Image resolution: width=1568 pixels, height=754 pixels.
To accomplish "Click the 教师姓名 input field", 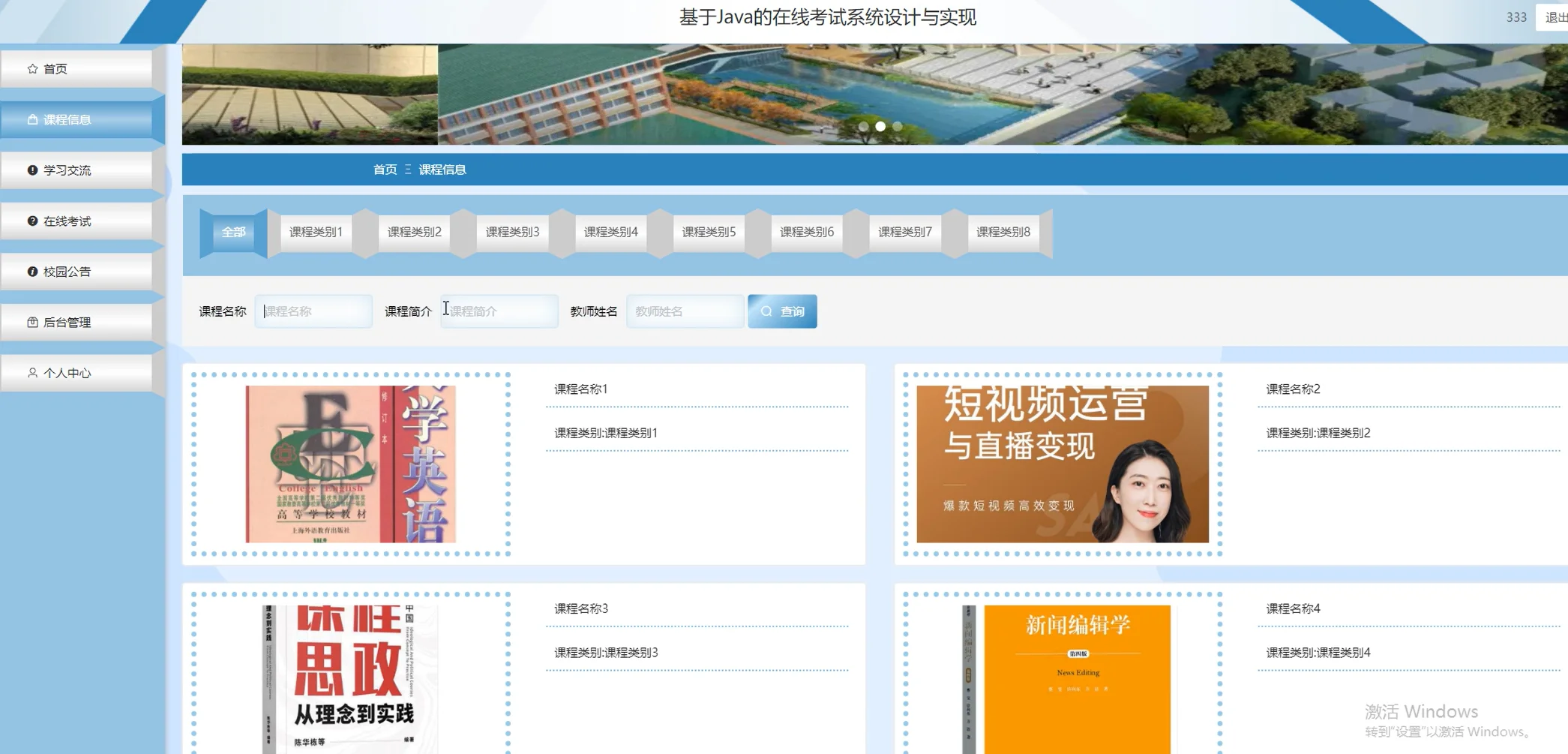I will (684, 311).
